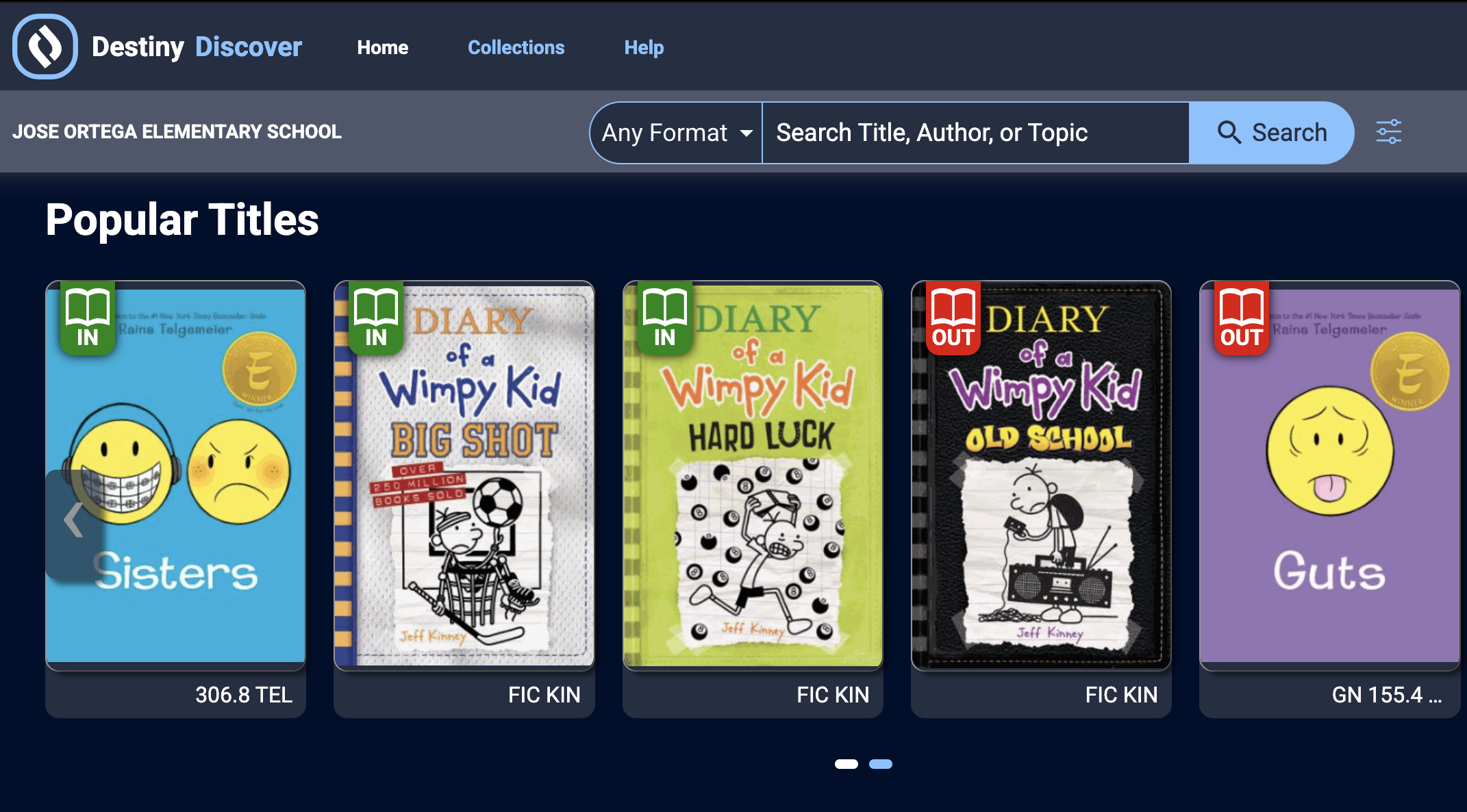This screenshot has height=812, width=1467.
Task: Click the IN badge on Hard Luck
Action: coord(664,318)
